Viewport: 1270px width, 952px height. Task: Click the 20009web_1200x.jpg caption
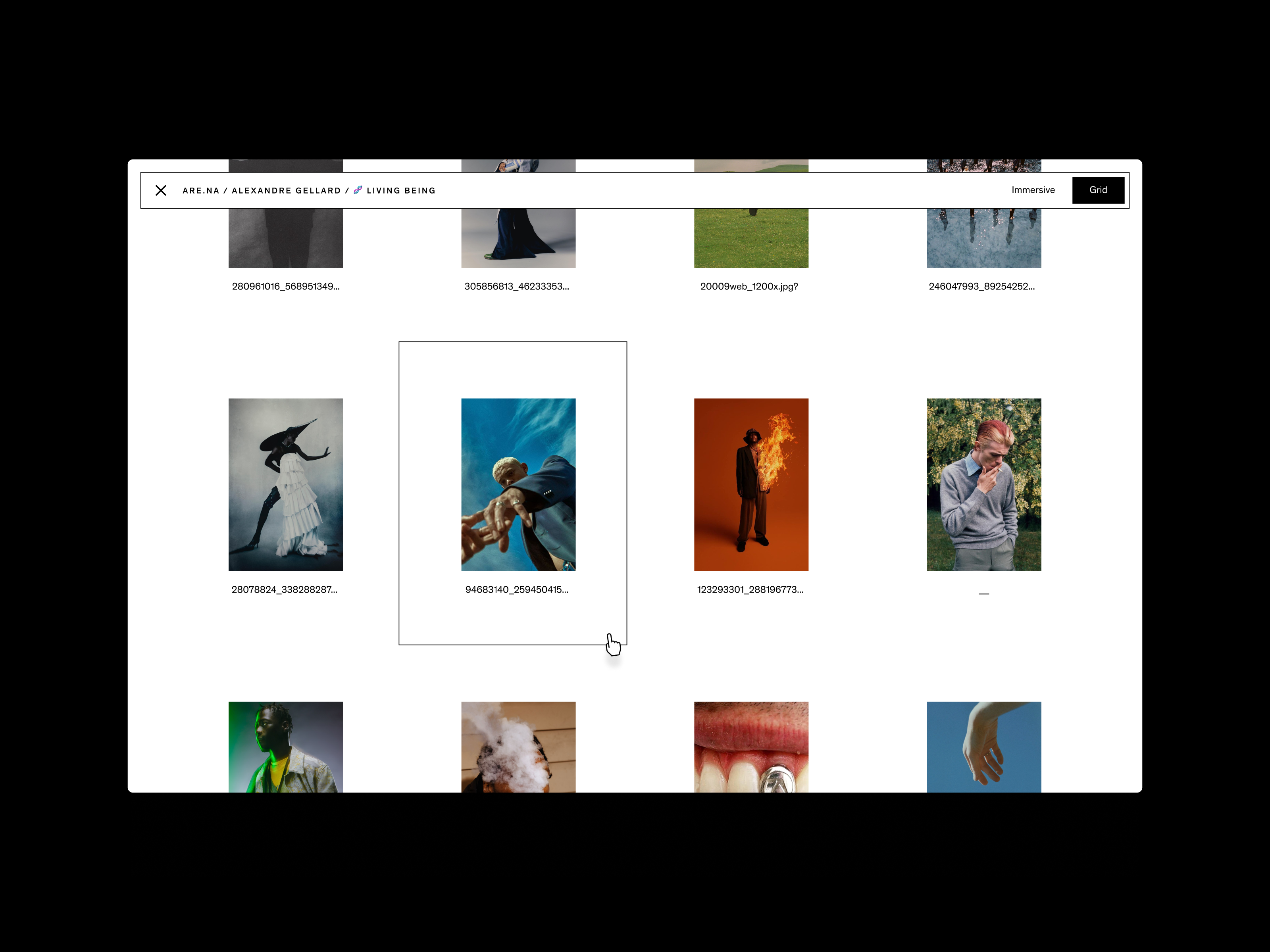pyautogui.click(x=749, y=286)
